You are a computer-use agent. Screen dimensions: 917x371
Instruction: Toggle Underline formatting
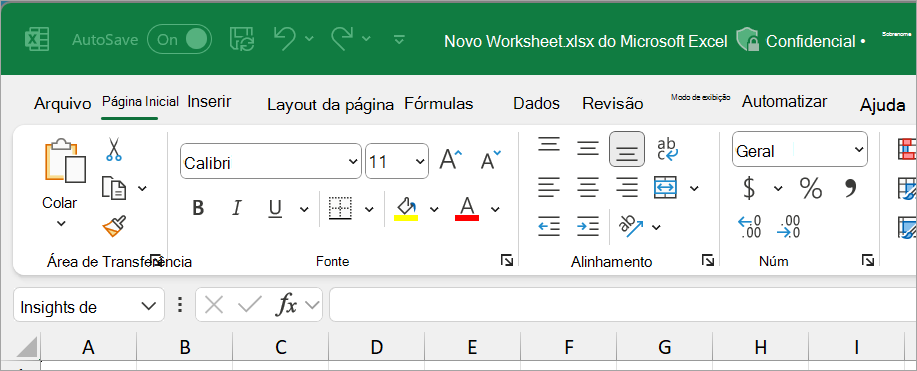point(275,208)
